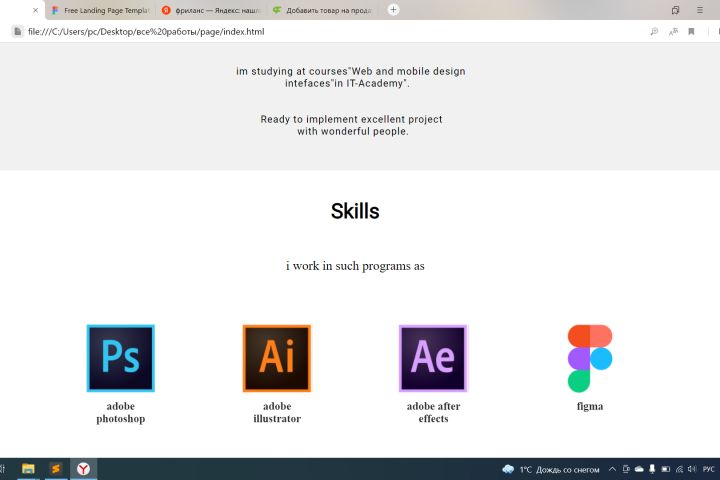Open the OneDrive cloud tray icon
The height and width of the screenshot is (480, 720).
coord(639,469)
